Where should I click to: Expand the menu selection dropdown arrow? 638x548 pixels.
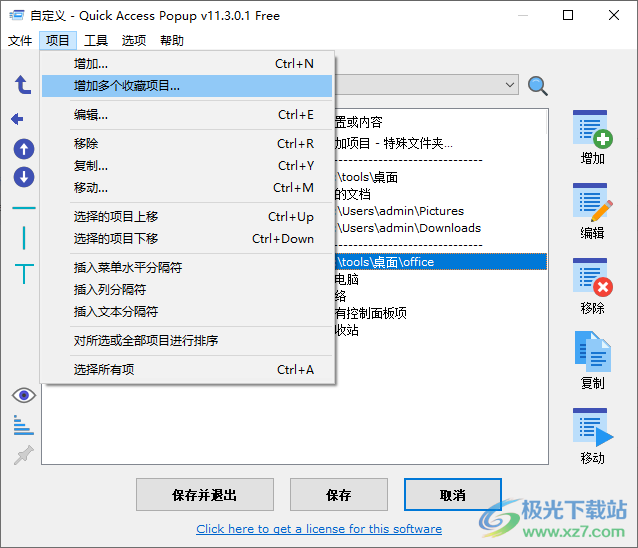coord(509,85)
